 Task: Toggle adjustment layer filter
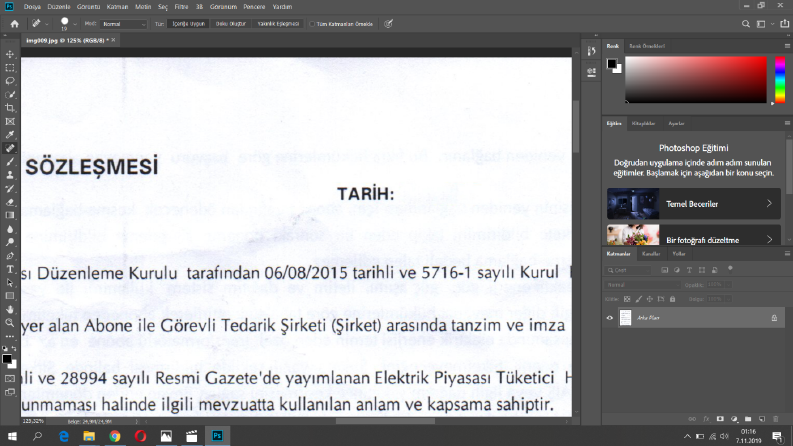[677, 270]
